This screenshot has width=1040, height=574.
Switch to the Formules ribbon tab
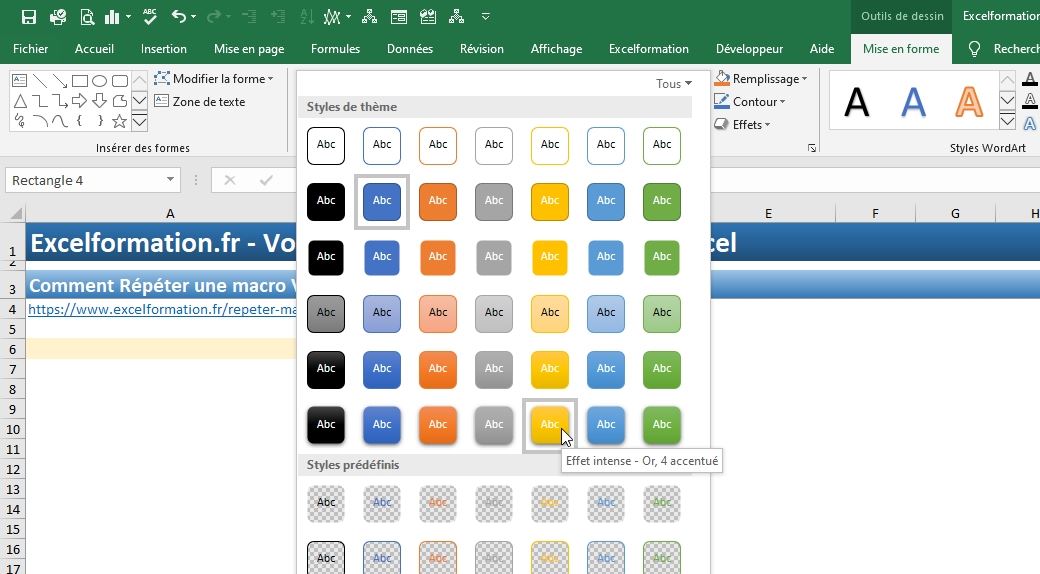click(335, 49)
